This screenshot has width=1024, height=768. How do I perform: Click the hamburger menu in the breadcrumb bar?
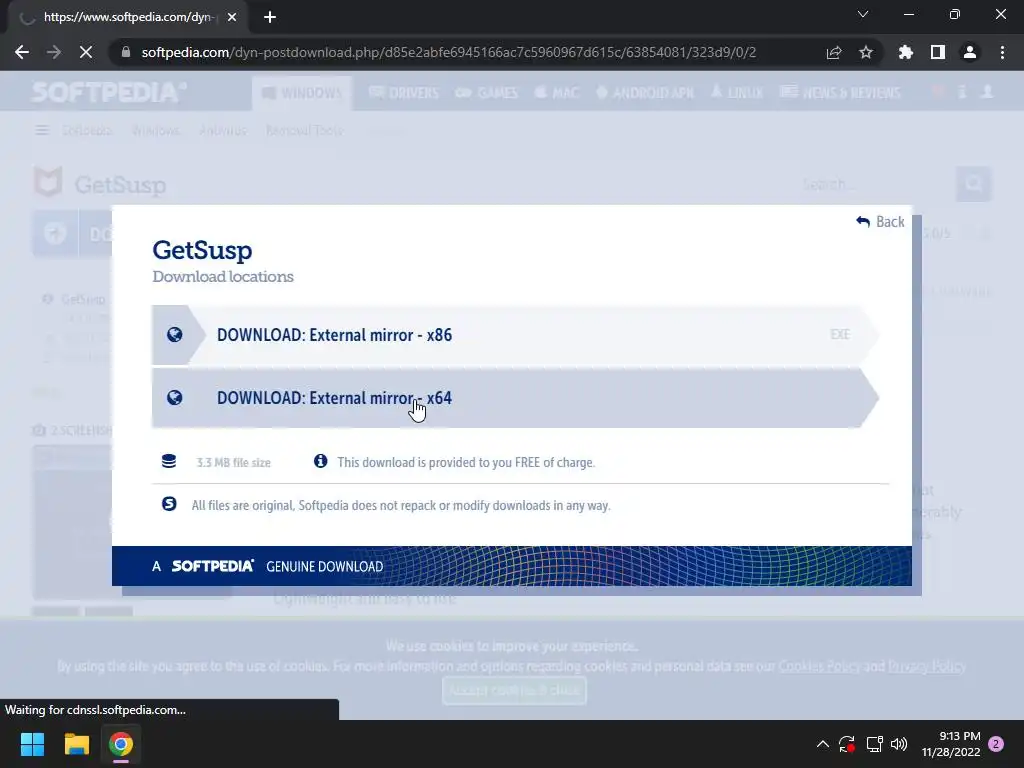coord(42,130)
